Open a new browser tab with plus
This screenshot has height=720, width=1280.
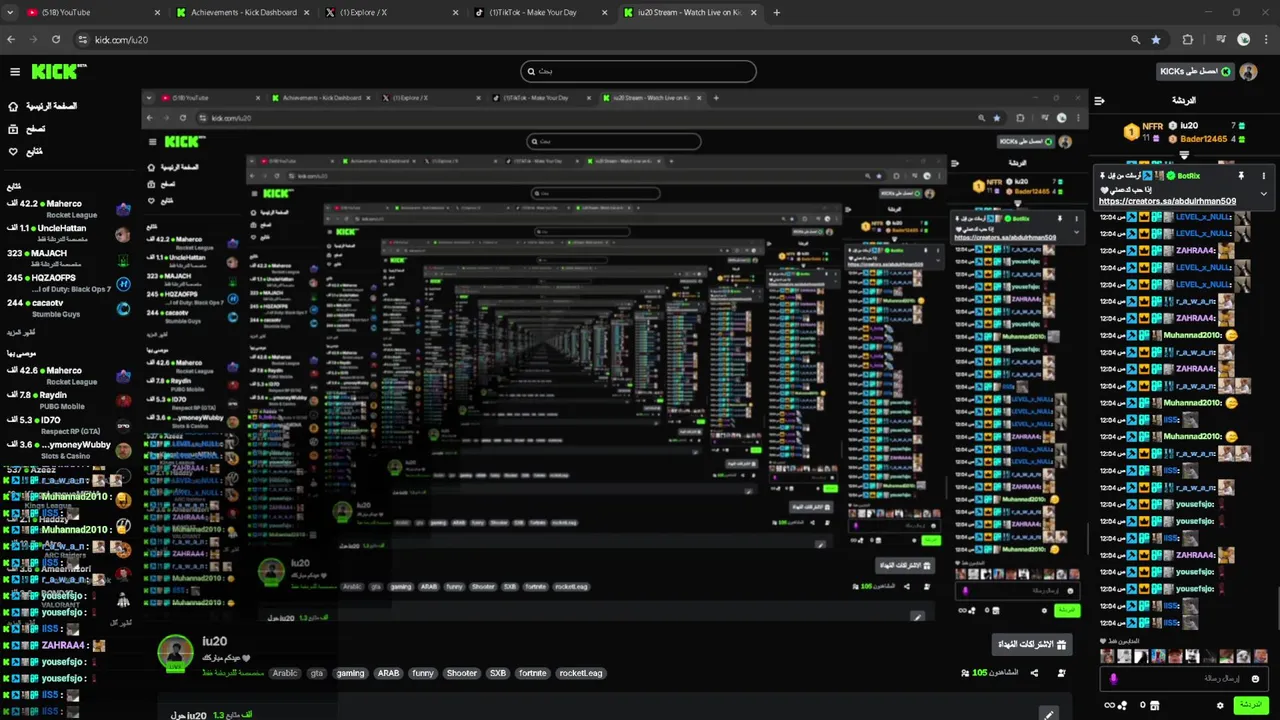777,12
